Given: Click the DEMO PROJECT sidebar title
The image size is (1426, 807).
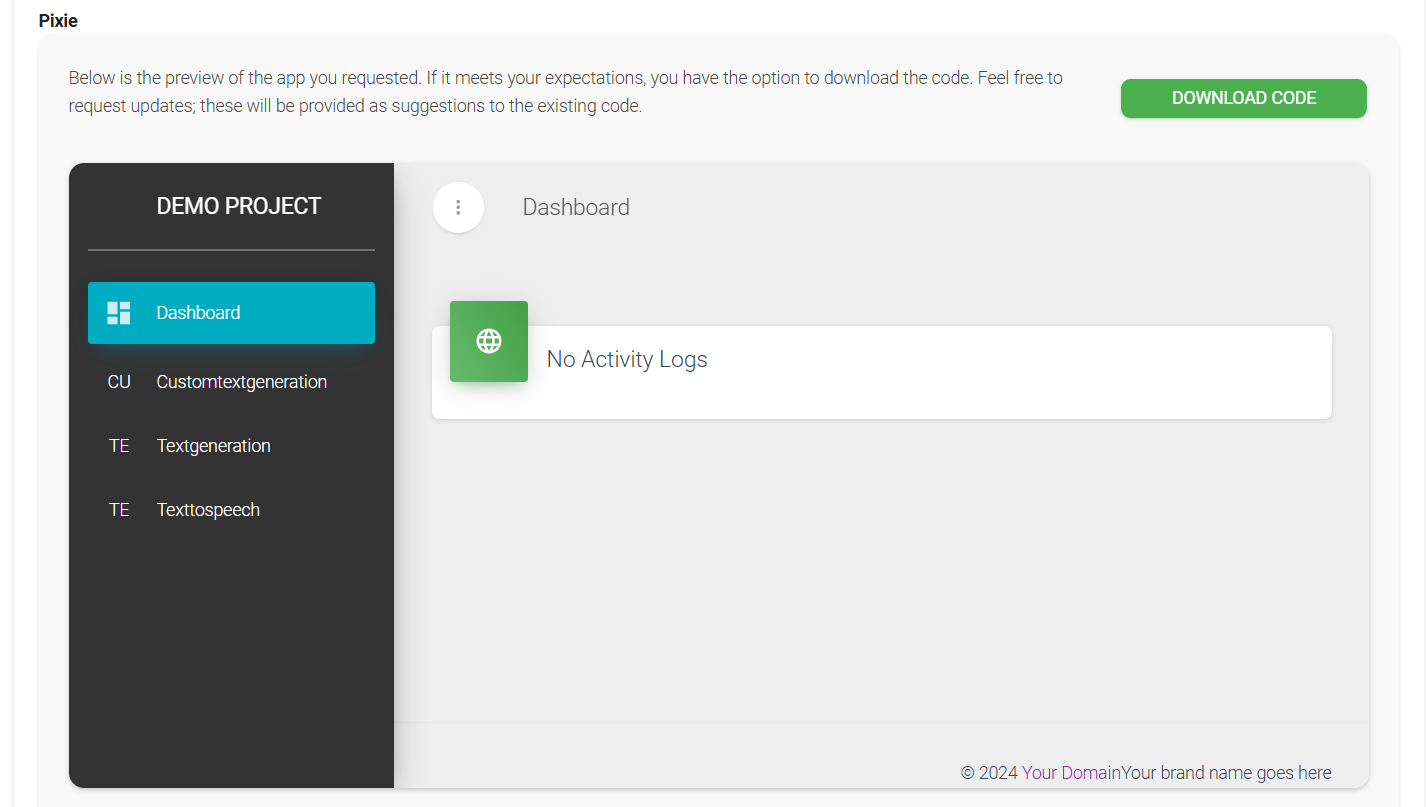Looking at the screenshot, I should (x=239, y=206).
